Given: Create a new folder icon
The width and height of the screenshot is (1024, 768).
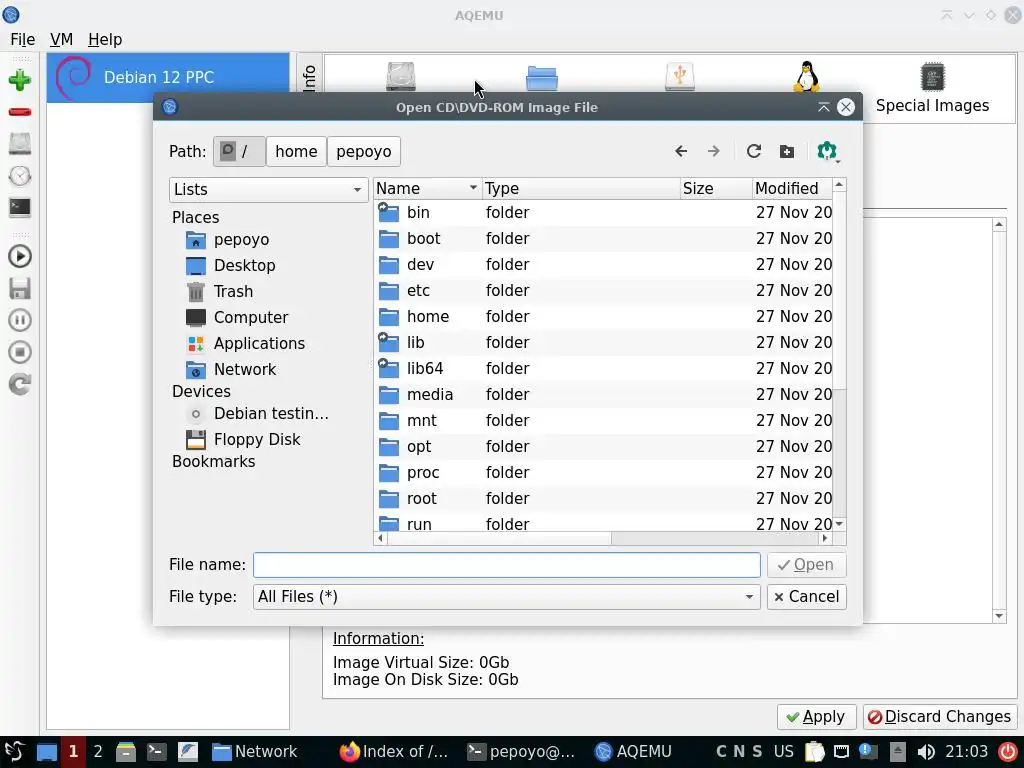Looking at the screenshot, I should [x=787, y=152].
